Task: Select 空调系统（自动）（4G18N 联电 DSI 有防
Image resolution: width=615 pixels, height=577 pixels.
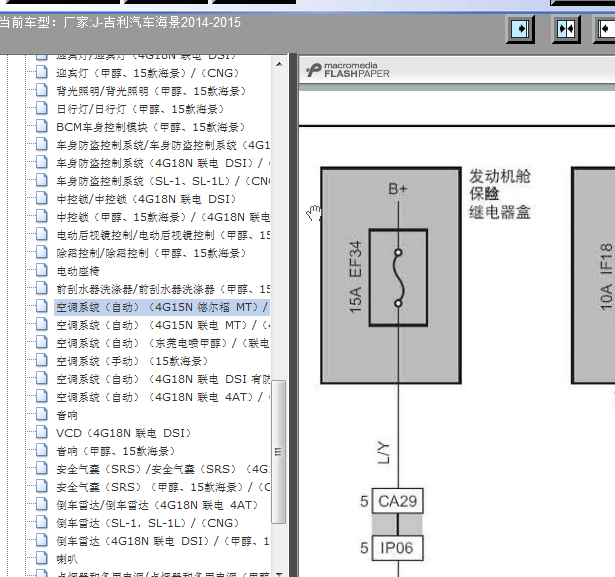Action: coord(163,380)
